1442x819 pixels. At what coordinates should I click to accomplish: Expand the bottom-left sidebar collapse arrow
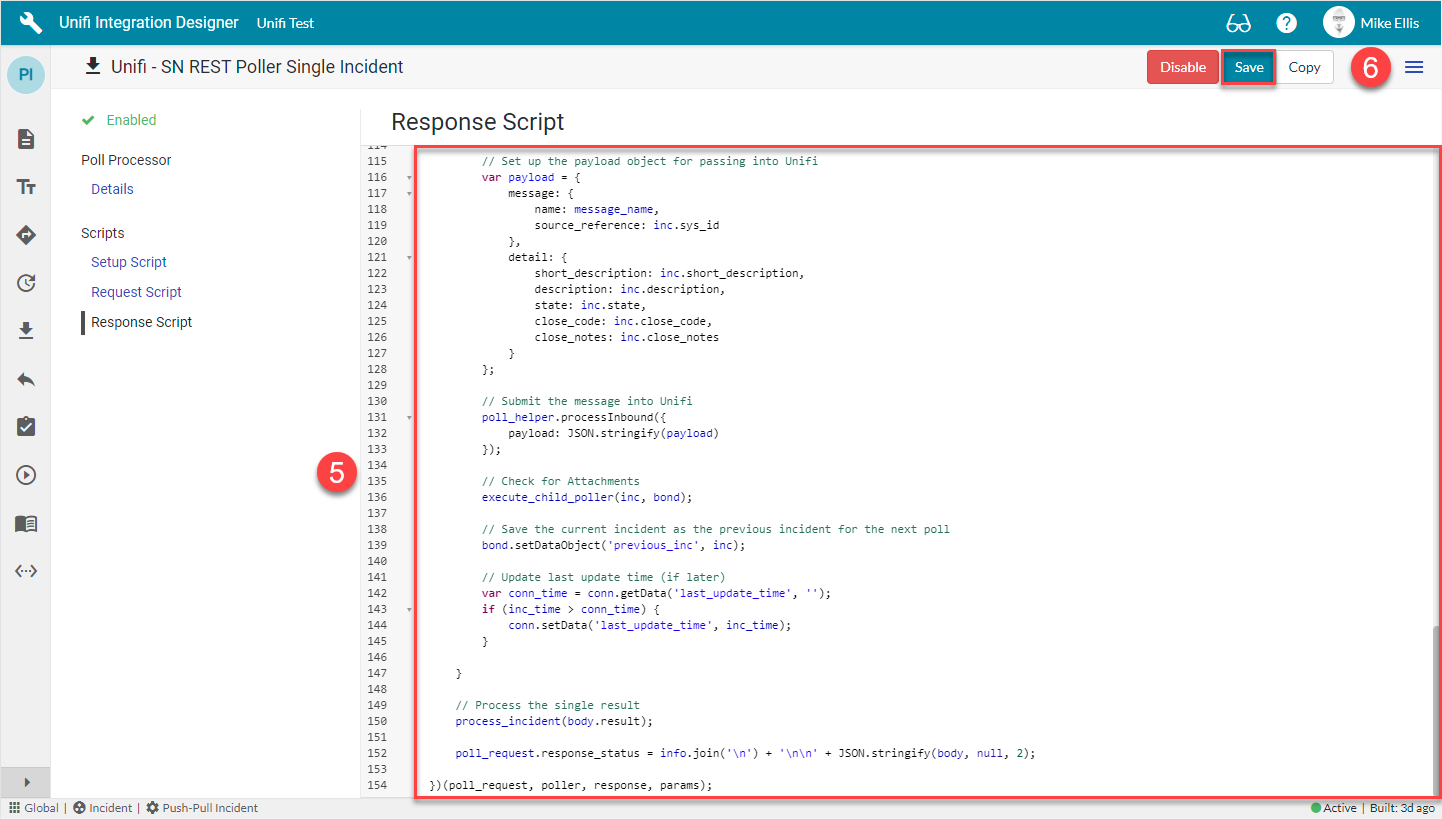tap(25, 782)
